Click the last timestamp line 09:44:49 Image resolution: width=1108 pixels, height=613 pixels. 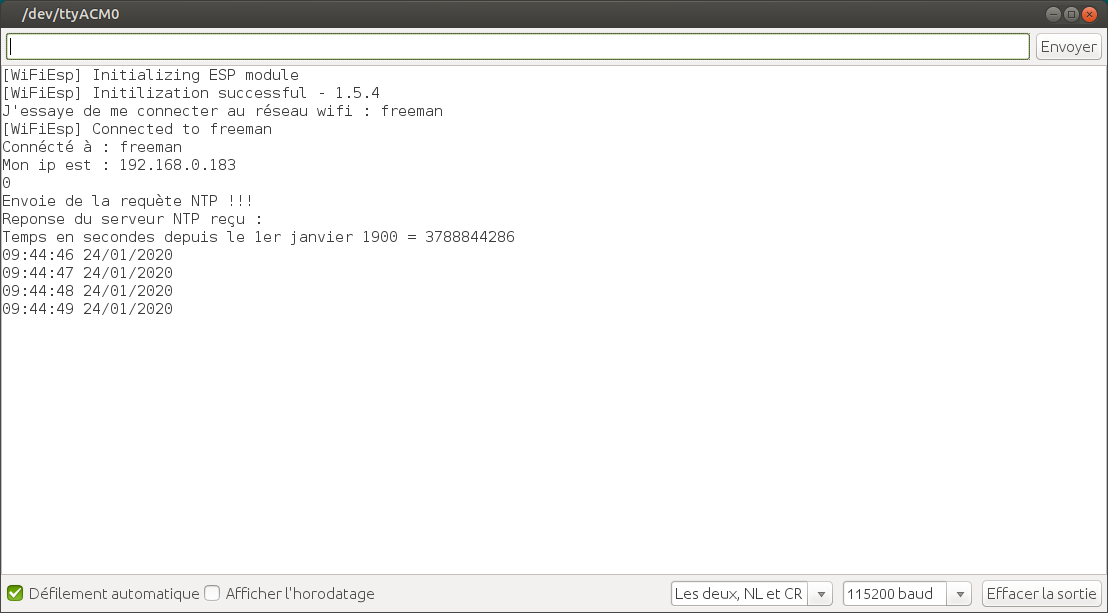click(88, 309)
